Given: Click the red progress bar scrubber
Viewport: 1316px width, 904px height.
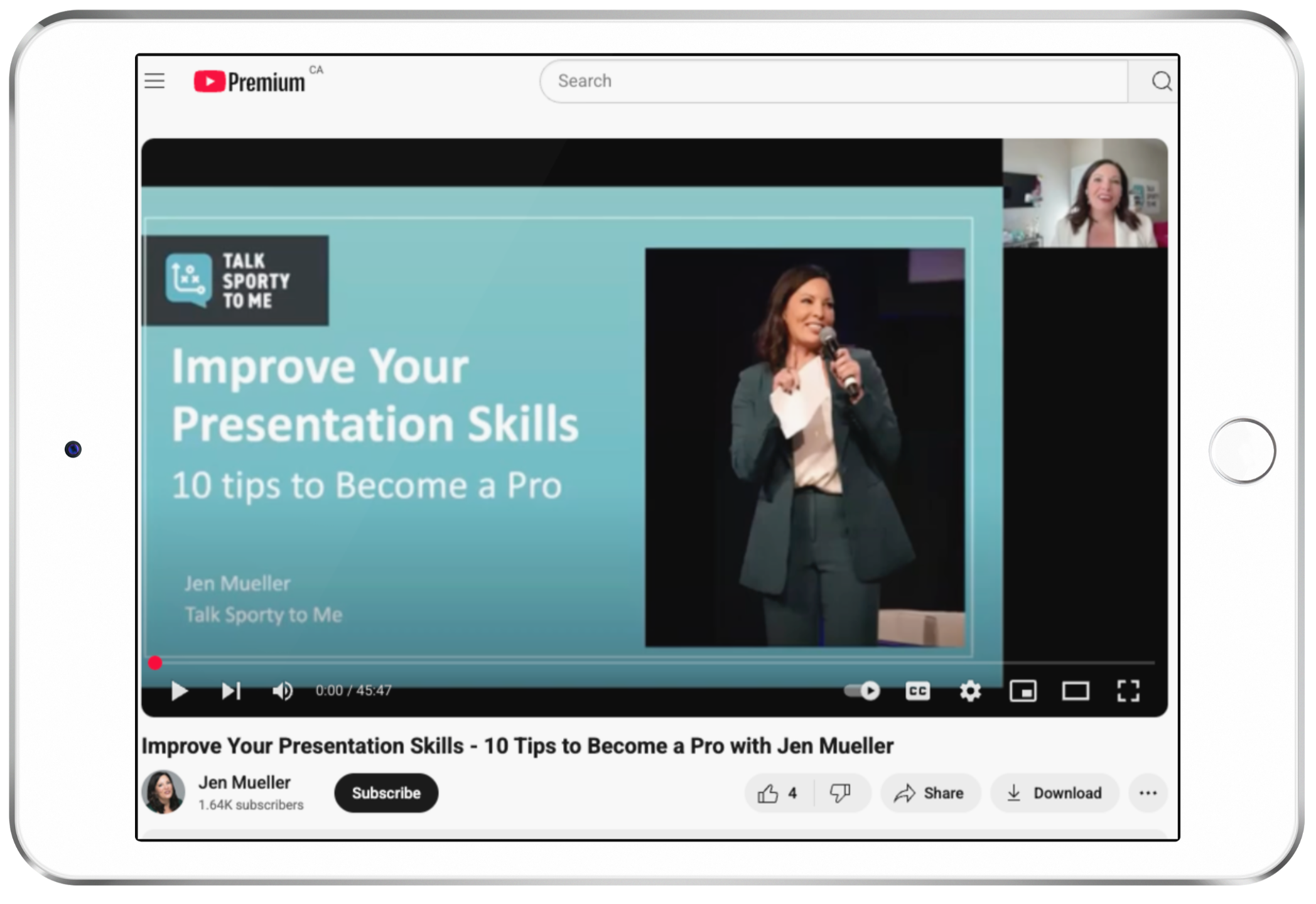Looking at the screenshot, I should (155, 663).
